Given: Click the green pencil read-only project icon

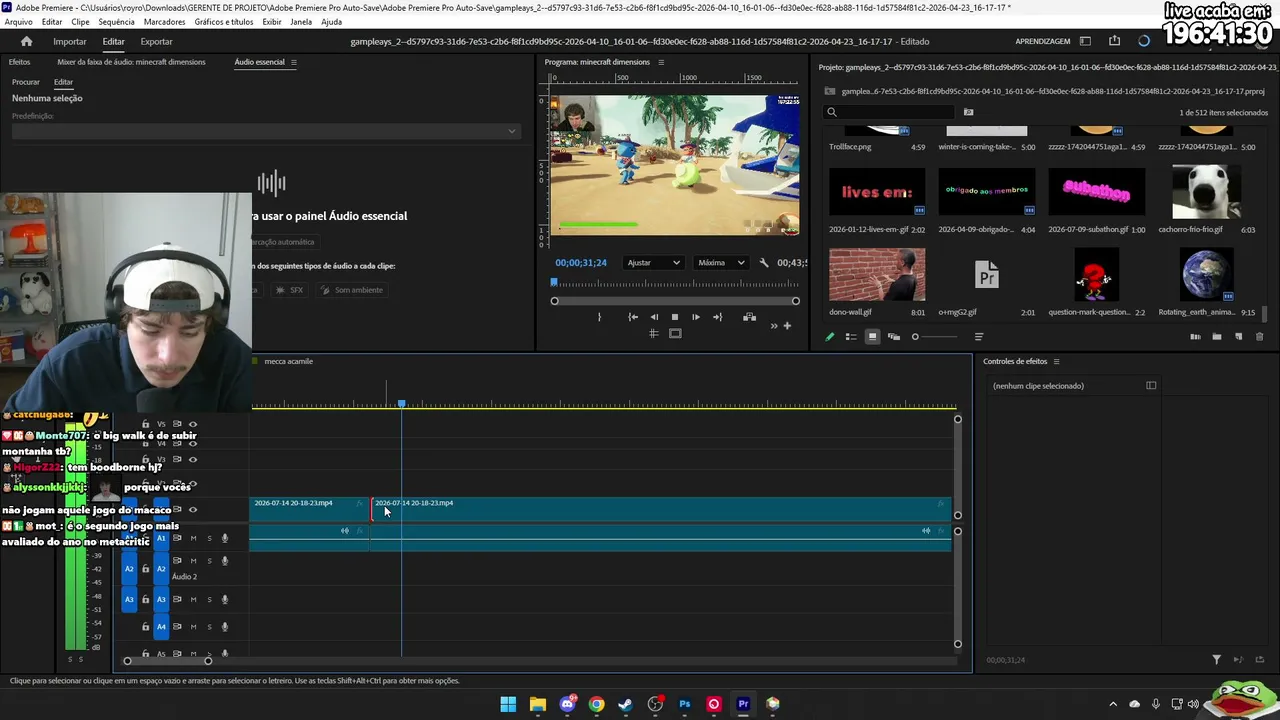Looking at the screenshot, I should pos(830,337).
